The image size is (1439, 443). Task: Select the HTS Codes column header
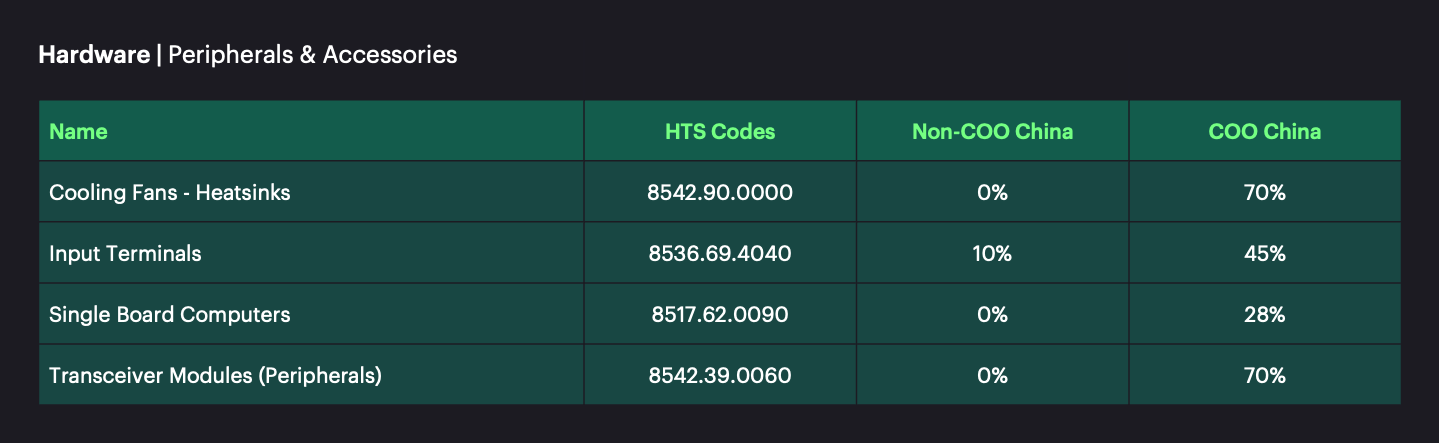click(x=720, y=131)
